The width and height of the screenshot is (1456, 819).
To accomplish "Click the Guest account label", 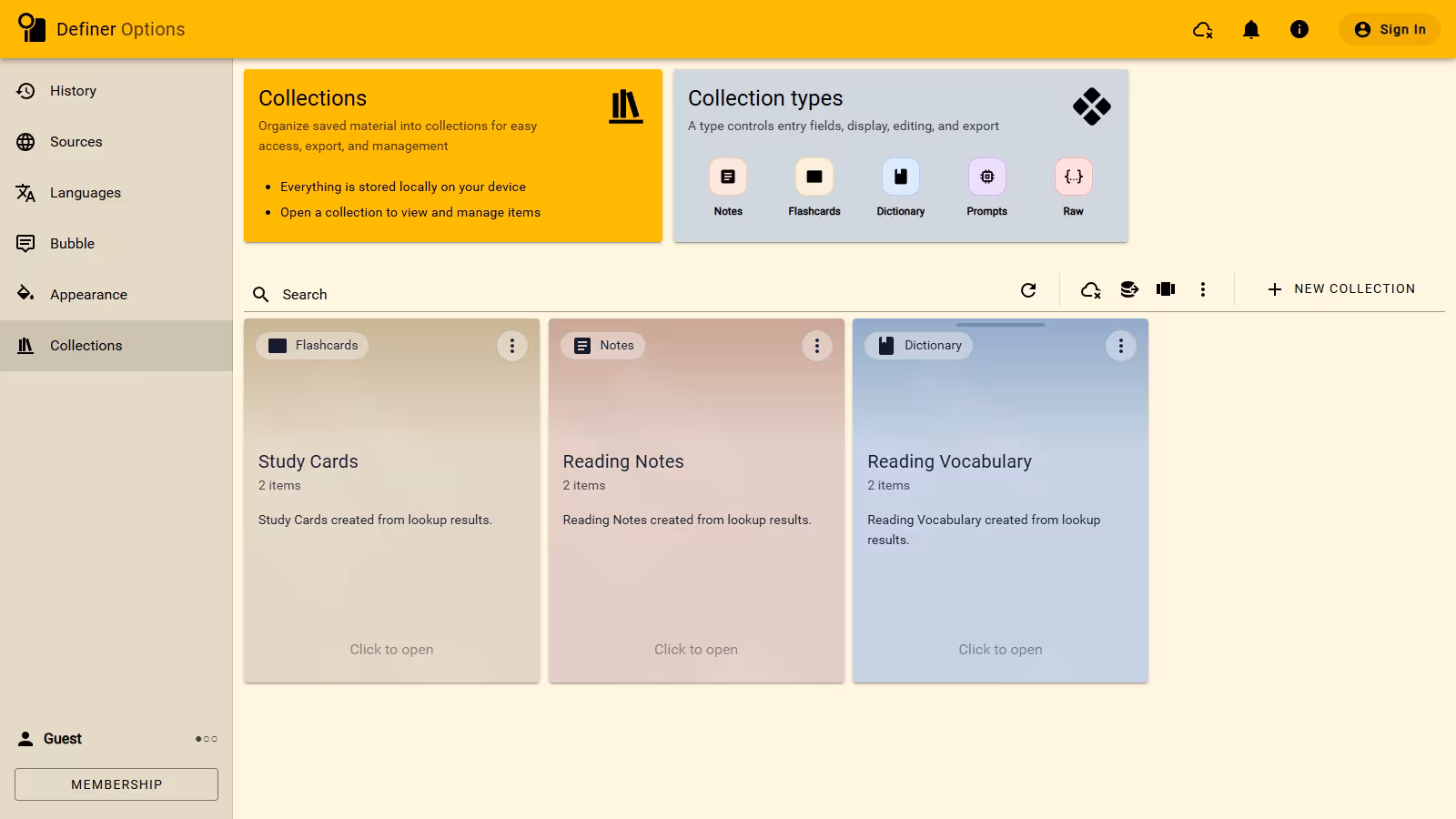I will click(63, 739).
